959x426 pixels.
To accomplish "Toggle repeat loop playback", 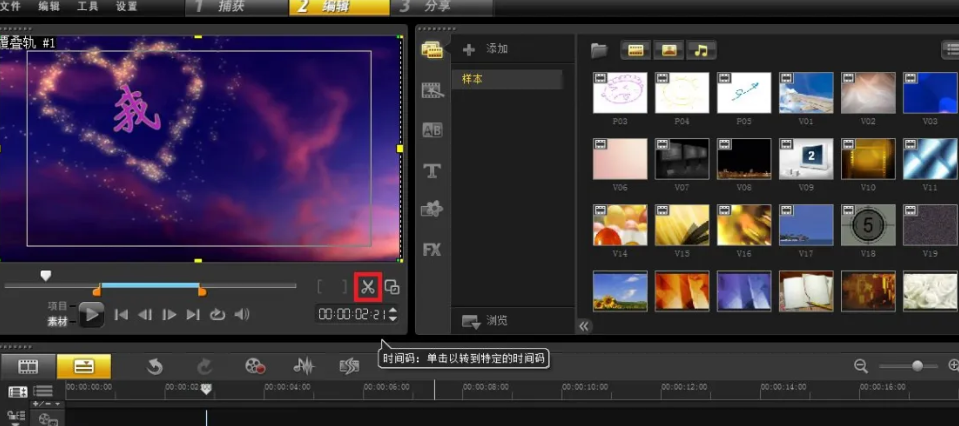I will [217, 315].
